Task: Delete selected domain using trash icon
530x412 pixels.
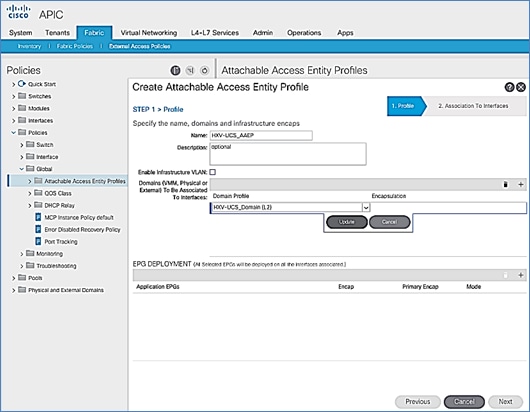Action: tap(506, 184)
